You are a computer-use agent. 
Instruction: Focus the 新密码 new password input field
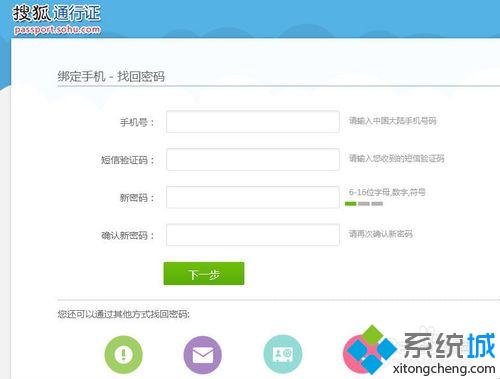253,197
